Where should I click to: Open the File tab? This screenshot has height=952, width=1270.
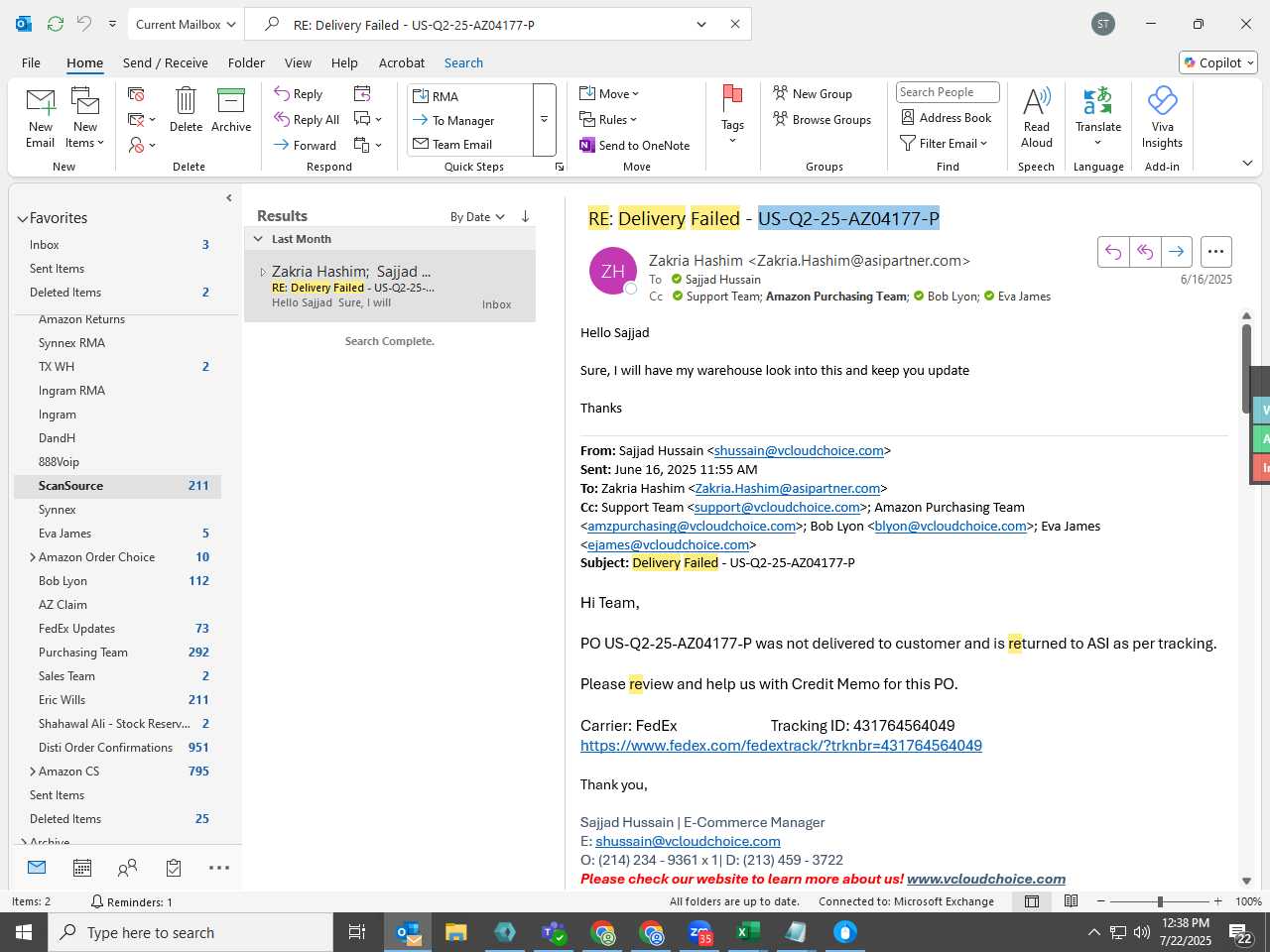31,62
